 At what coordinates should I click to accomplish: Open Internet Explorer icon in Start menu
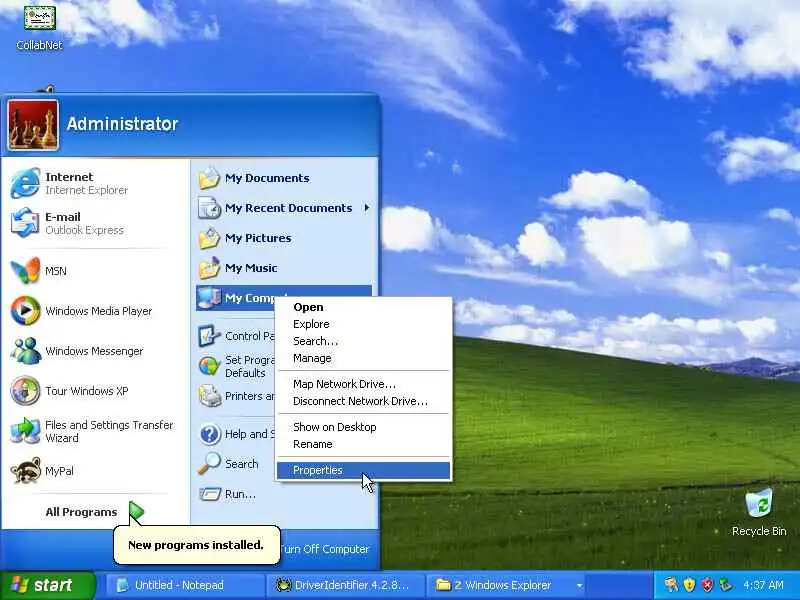[x=25, y=183]
